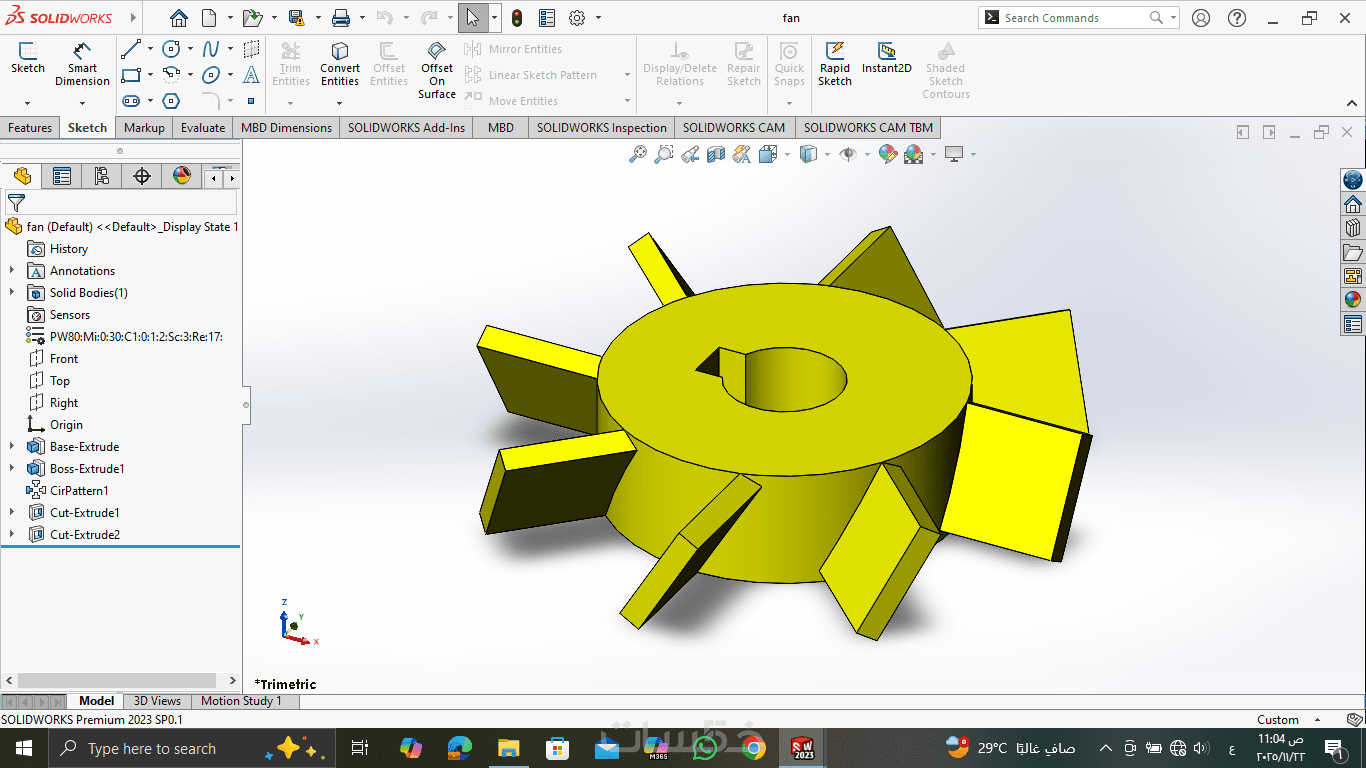Open the Search Commands dropdown arrow

click(1173, 18)
